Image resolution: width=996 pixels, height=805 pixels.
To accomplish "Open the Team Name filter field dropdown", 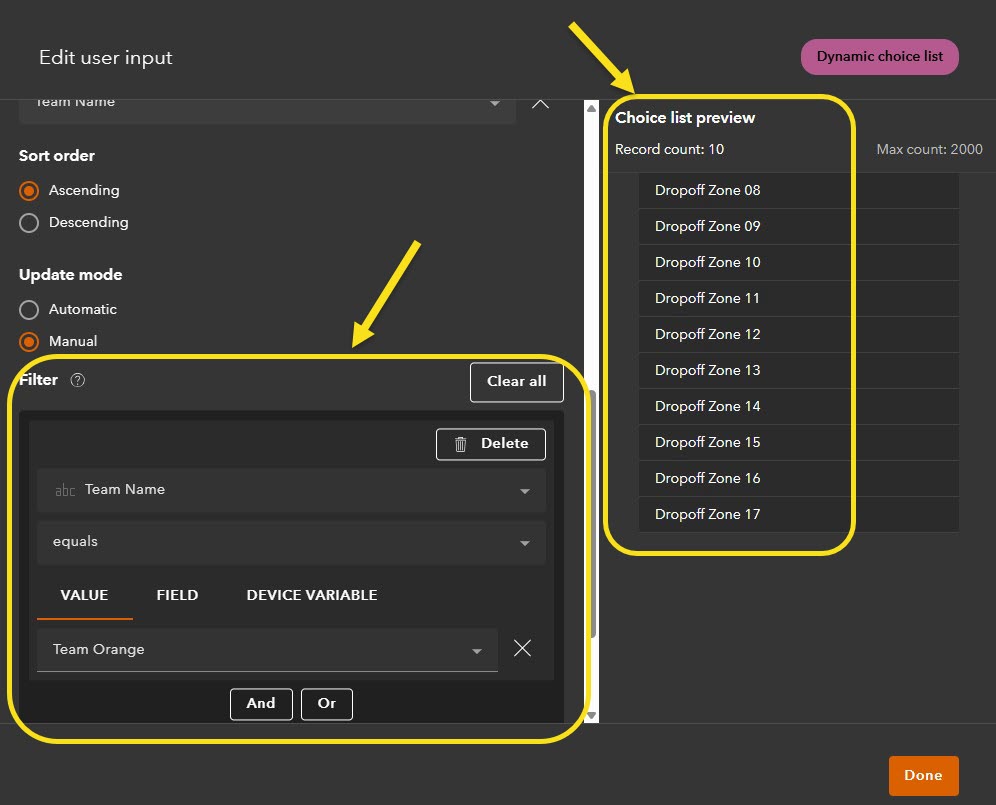I will coord(524,491).
